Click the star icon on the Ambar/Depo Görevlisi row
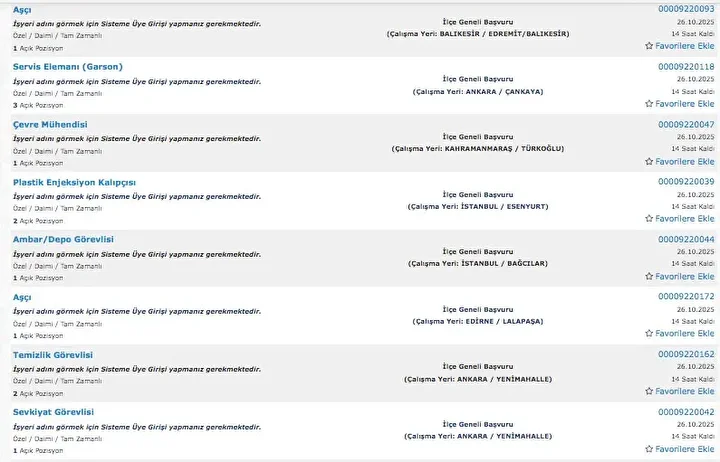This screenshot has width=720, height=462. click(649, 276)
